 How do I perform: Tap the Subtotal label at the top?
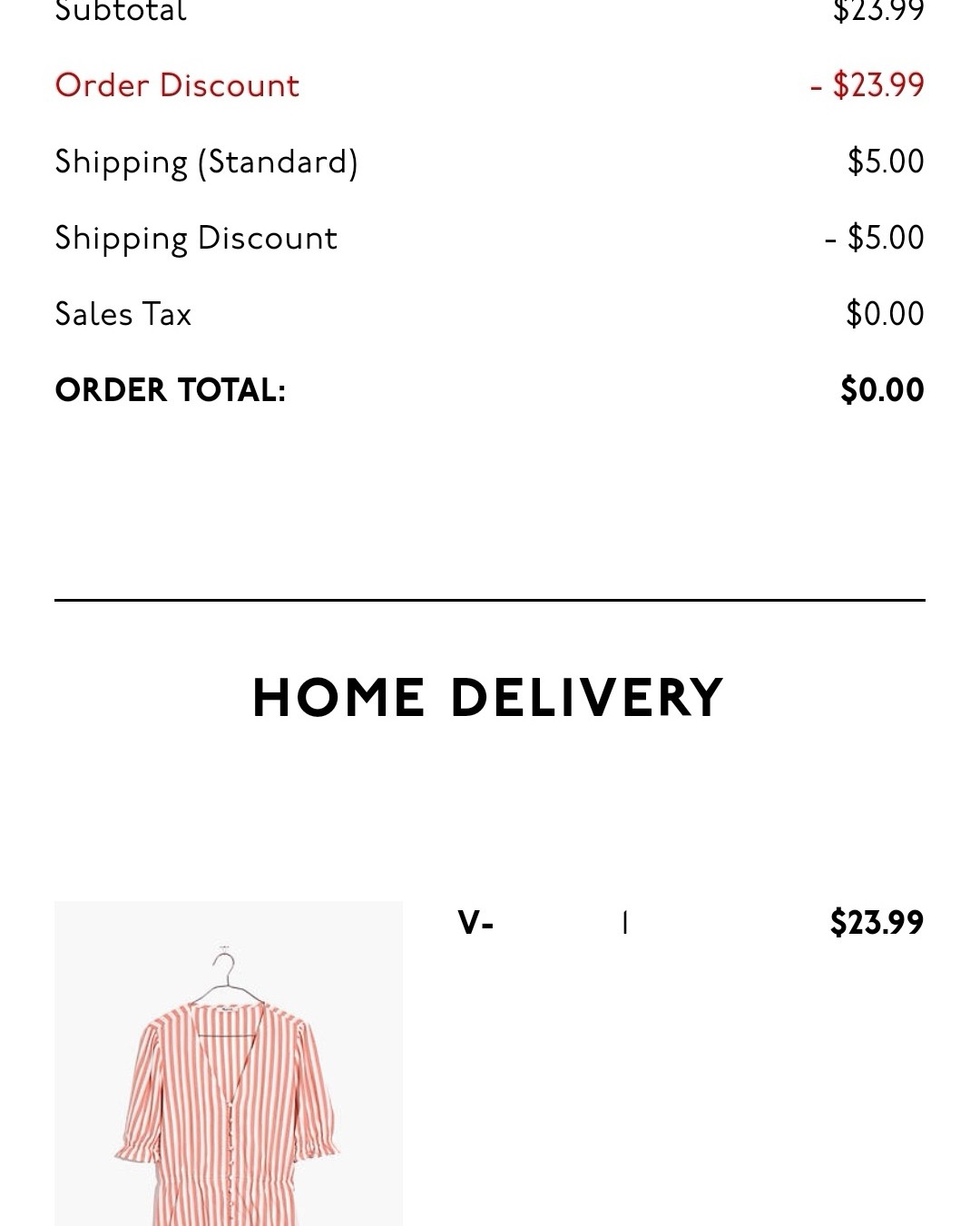(121, 11)
